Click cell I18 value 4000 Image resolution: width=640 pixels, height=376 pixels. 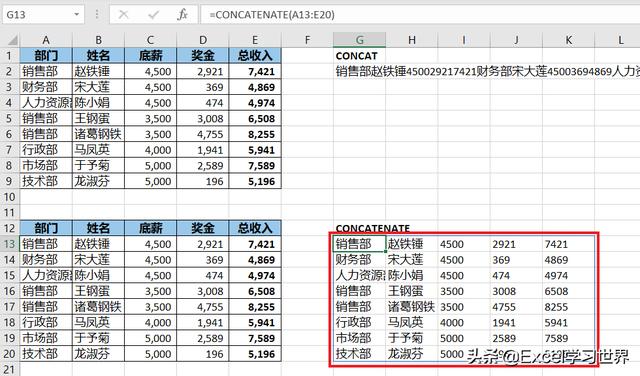[464, 323]
